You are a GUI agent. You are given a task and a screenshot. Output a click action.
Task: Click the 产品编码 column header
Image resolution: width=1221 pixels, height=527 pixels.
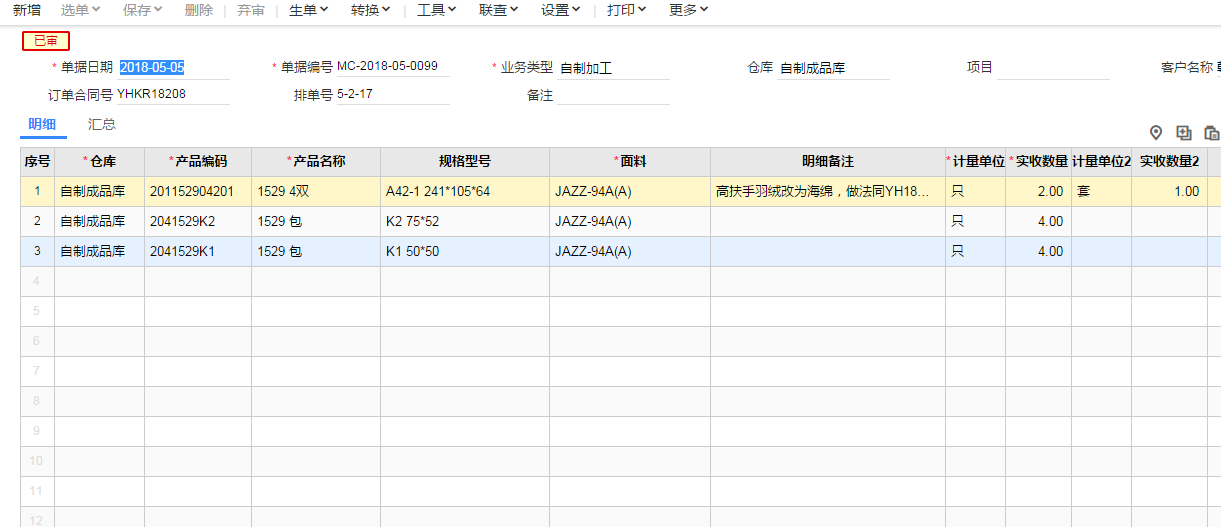point(198,162)
